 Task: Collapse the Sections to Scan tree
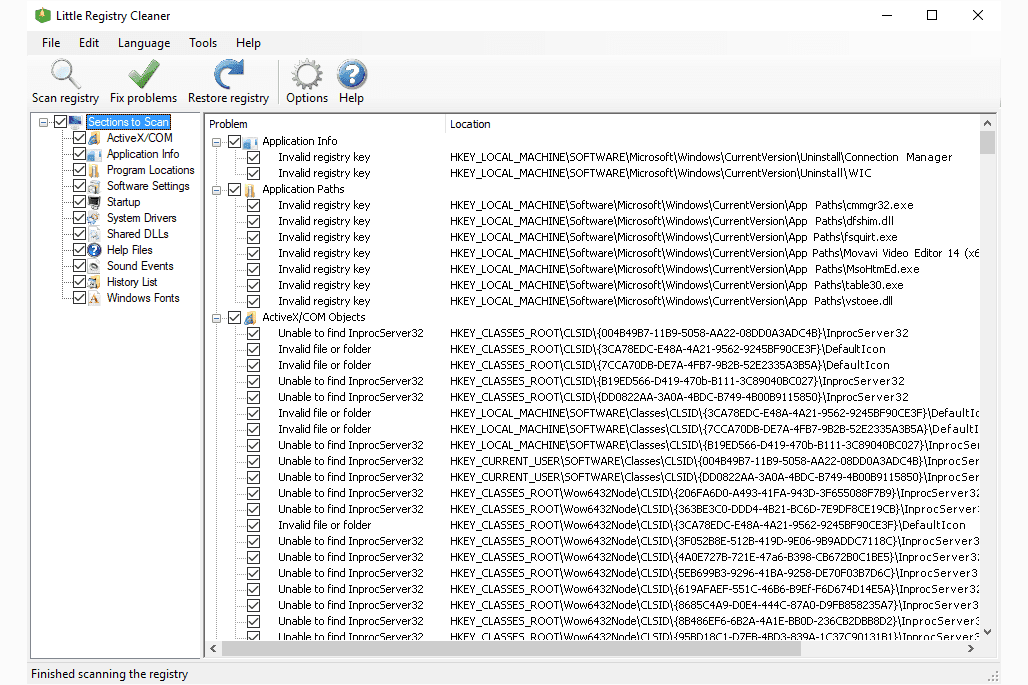point(43,122)
